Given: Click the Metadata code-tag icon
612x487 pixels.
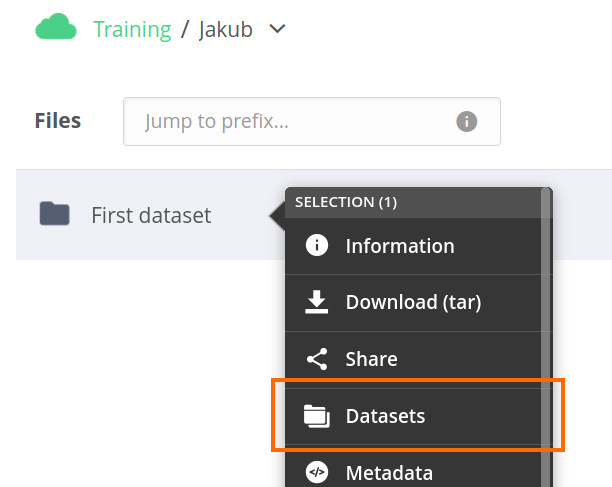Looking at the screenshot, I should click(317, 472).
